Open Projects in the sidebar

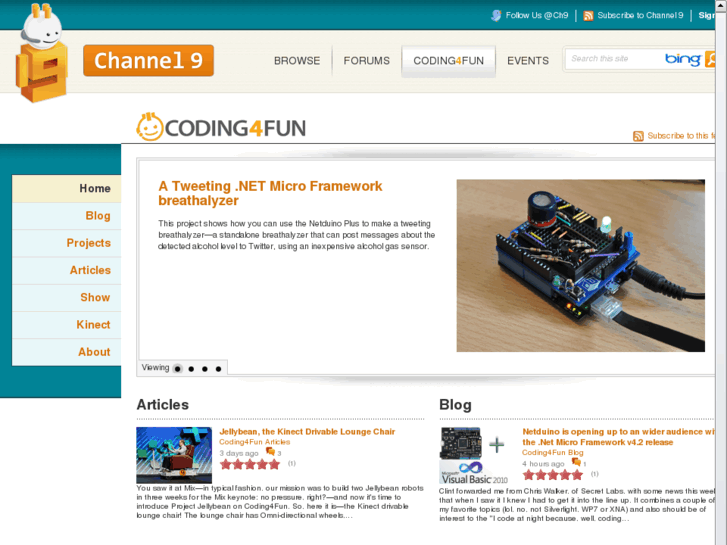pos(67,243)
